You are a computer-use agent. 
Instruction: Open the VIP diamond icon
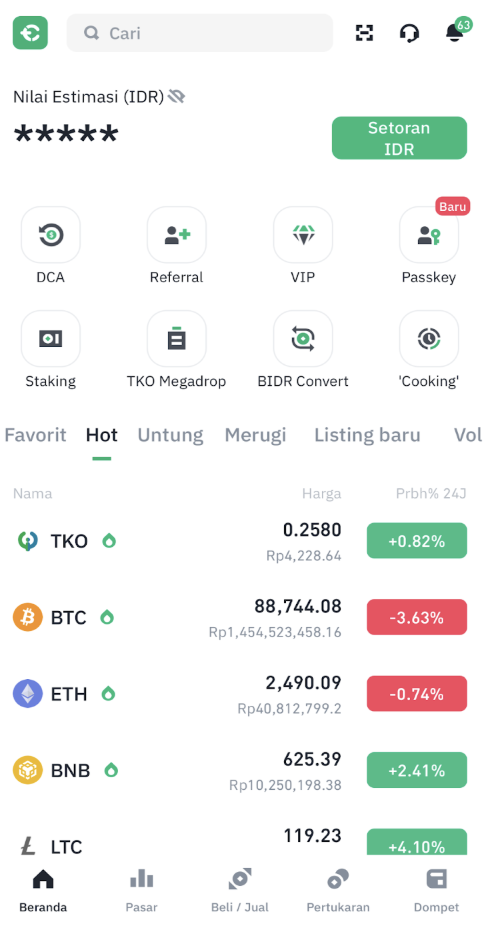[303, 235]
